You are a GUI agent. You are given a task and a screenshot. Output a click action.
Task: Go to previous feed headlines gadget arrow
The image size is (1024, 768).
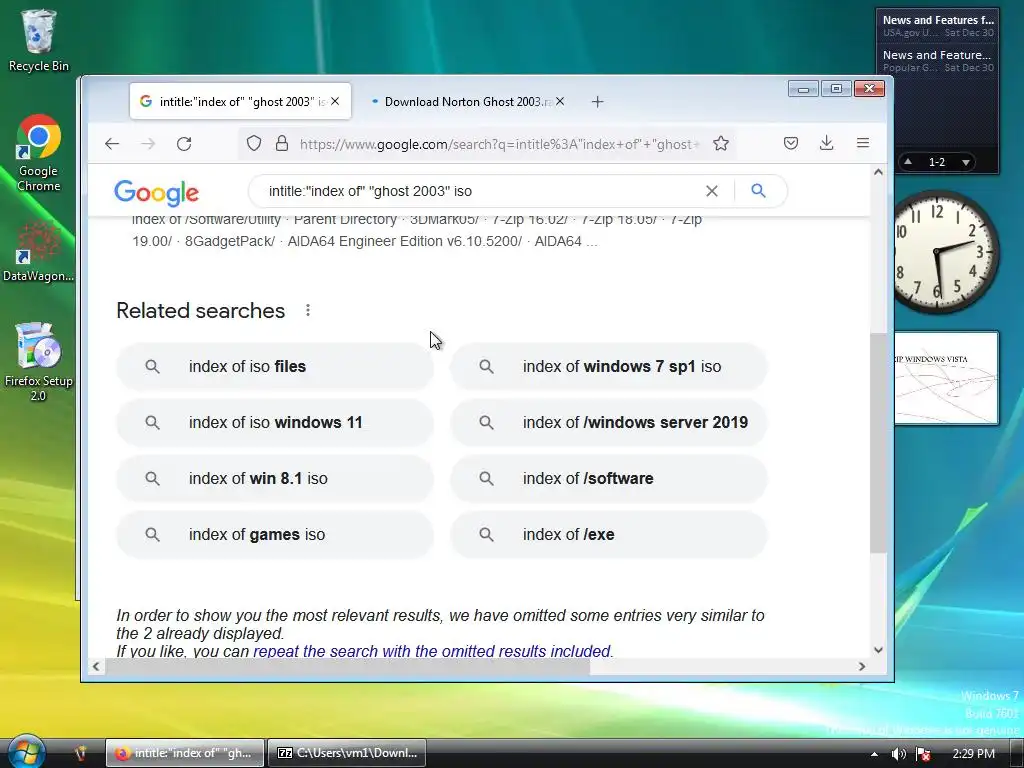click(908, 161)
